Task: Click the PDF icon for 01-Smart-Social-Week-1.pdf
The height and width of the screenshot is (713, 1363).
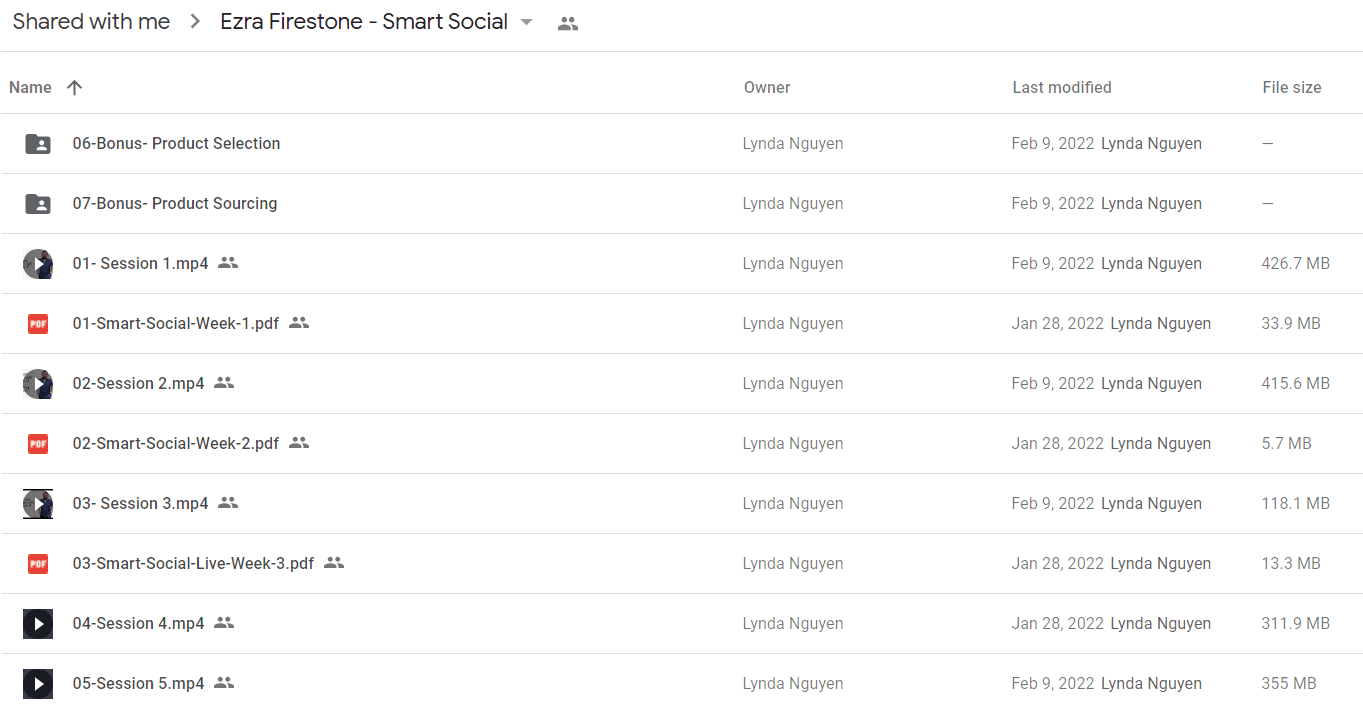Action: coord(38,324)
